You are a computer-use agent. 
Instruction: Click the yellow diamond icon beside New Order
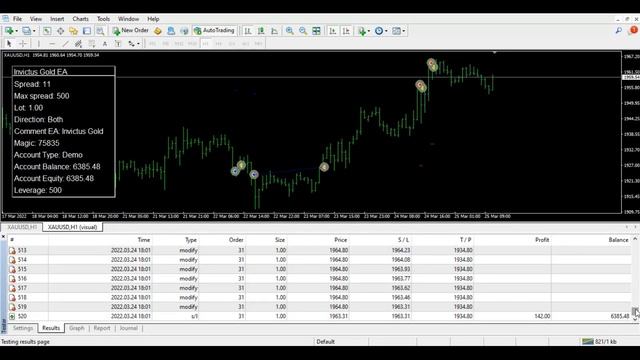158,31
